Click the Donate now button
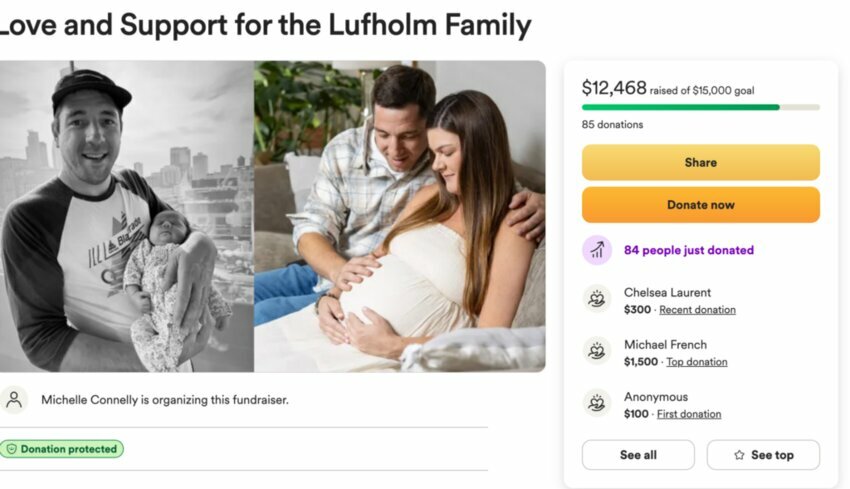 [x=700, y=204]
